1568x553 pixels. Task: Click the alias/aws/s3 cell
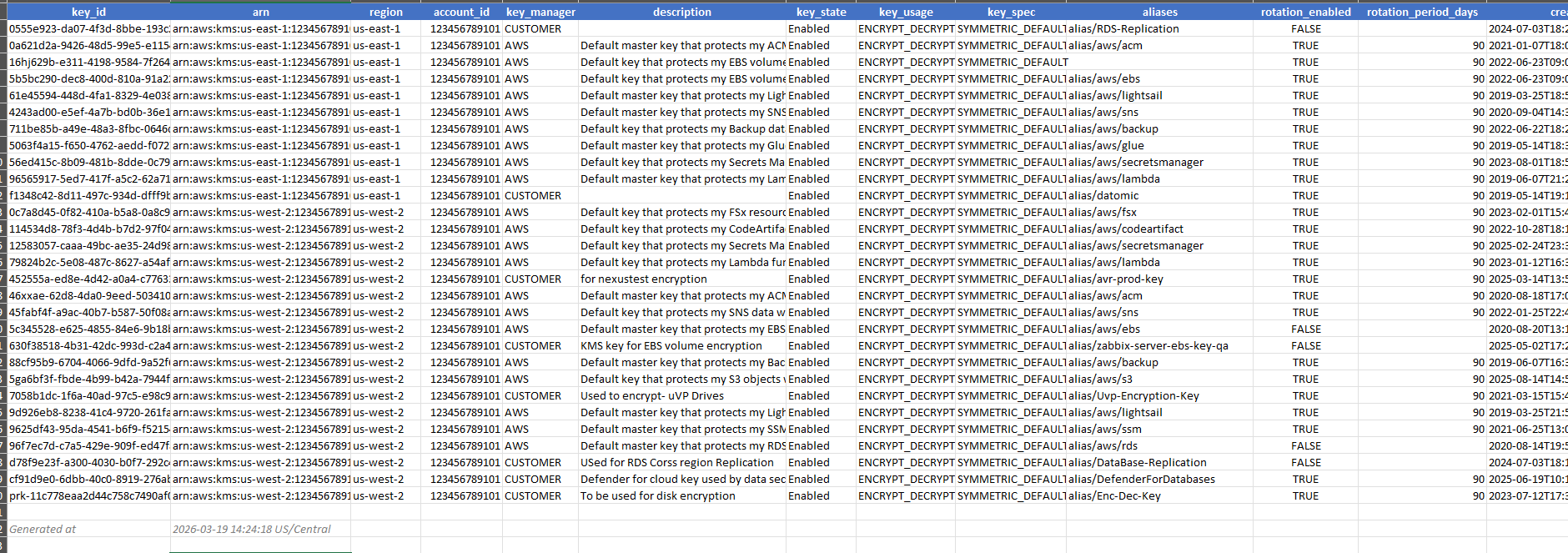tap(1159, 379)
